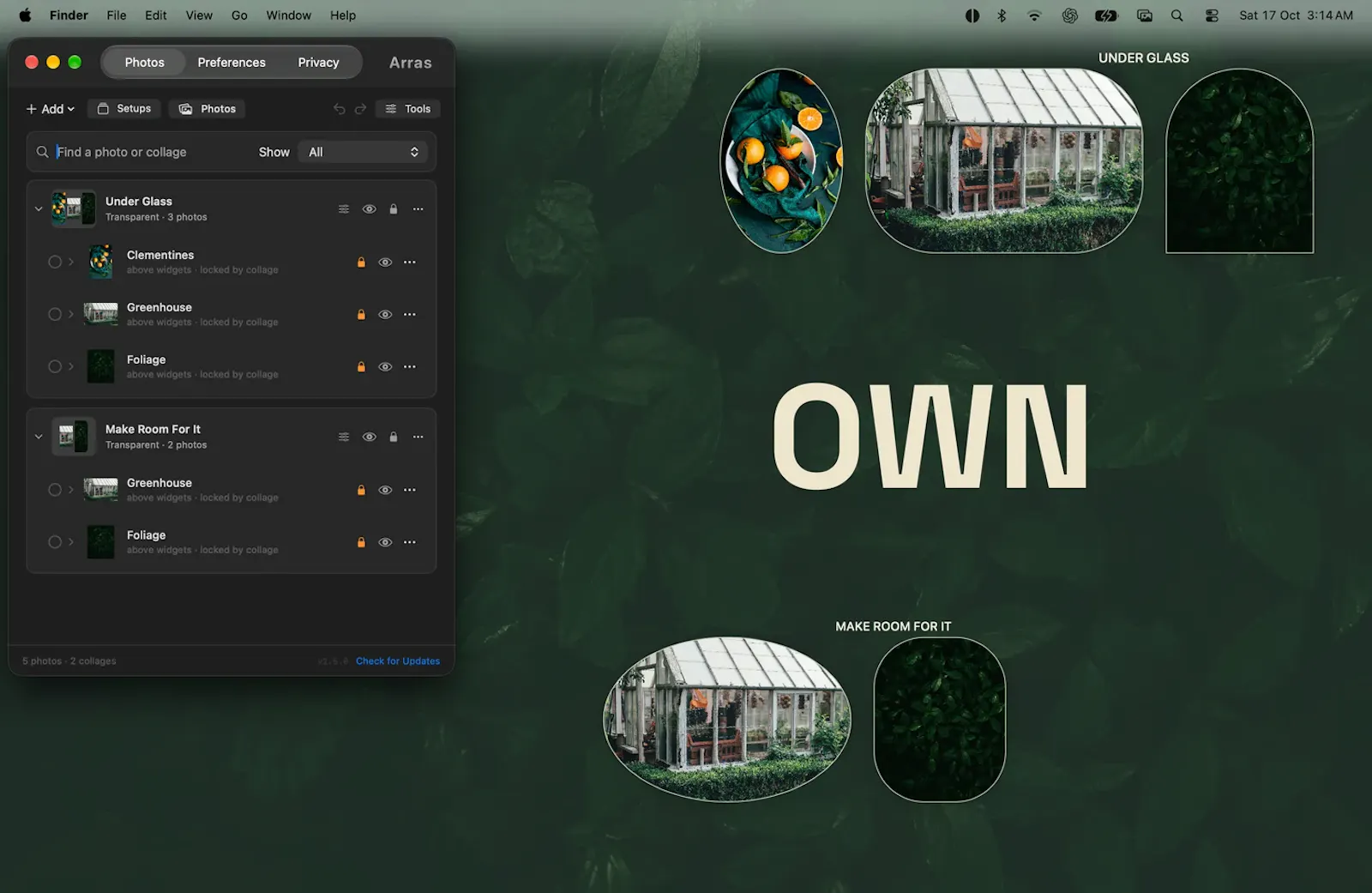Collapse the Make Room For It group
Viewport: 1372px width, 893px height.
pyautogui.click(x=39, y=437)
